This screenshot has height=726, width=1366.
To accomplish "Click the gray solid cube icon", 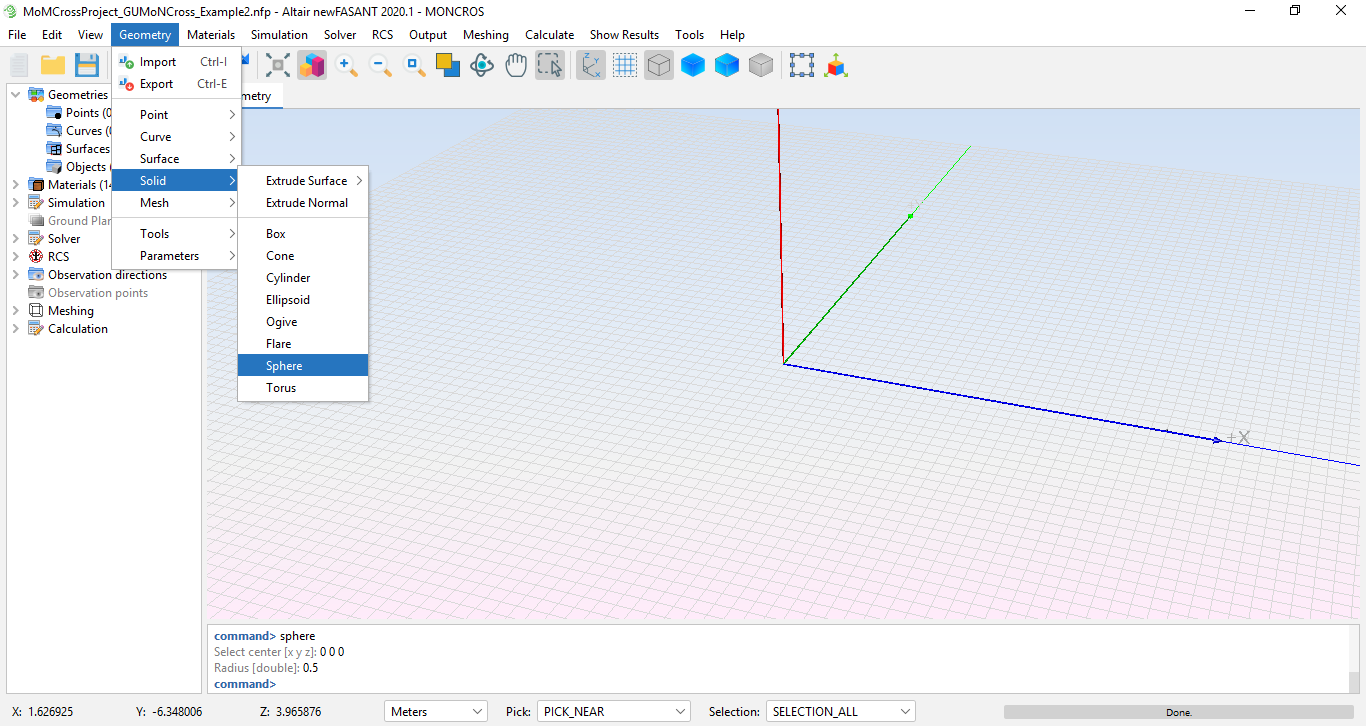I will (761, 66).
